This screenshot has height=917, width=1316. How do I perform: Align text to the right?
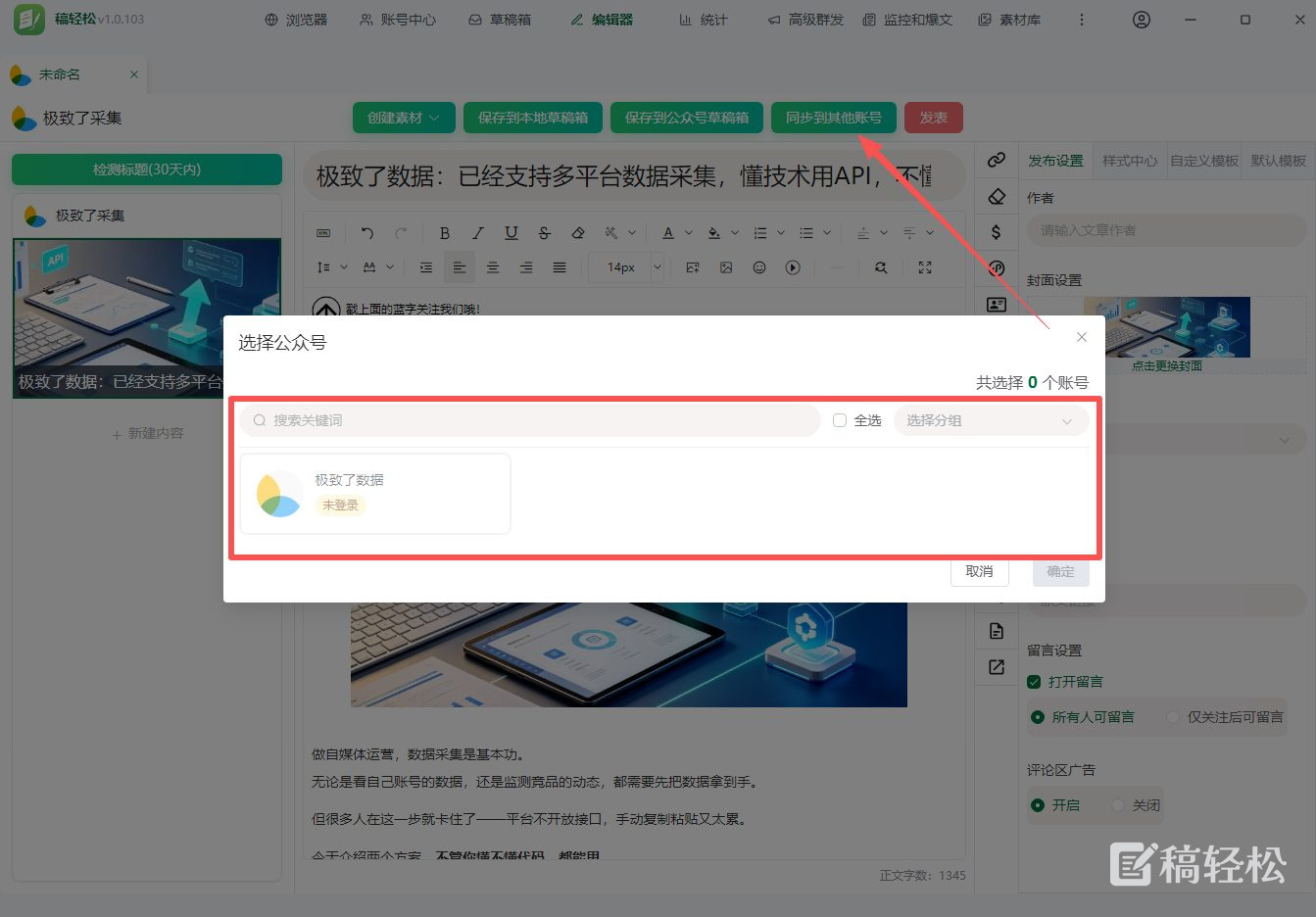526,267
